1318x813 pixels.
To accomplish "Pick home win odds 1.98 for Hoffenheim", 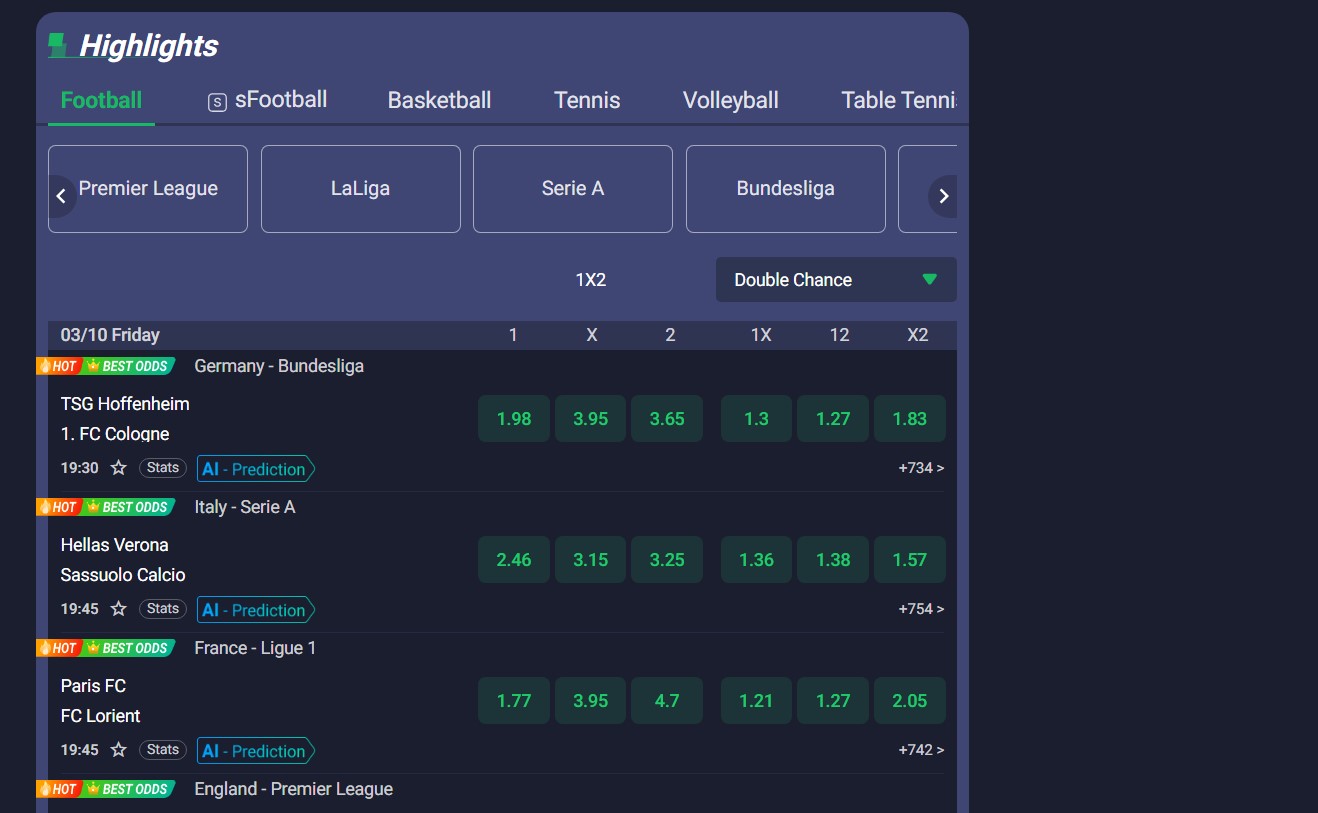I will coord(514,419).
